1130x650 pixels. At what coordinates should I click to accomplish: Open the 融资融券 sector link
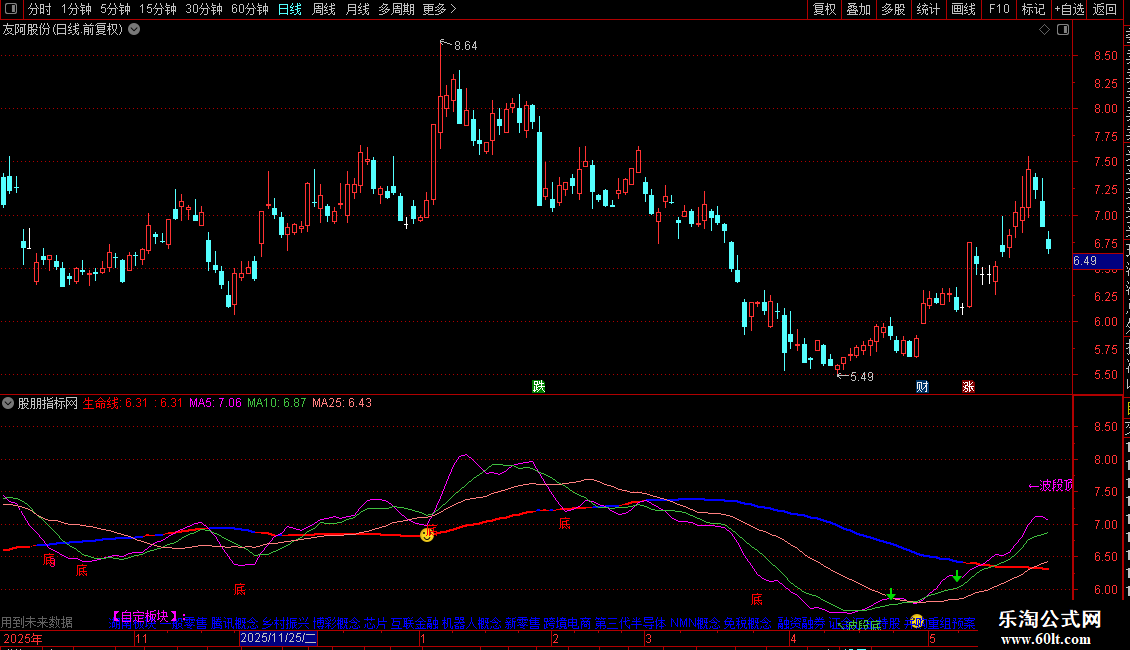pyautogui.click(x=801, y=623)
